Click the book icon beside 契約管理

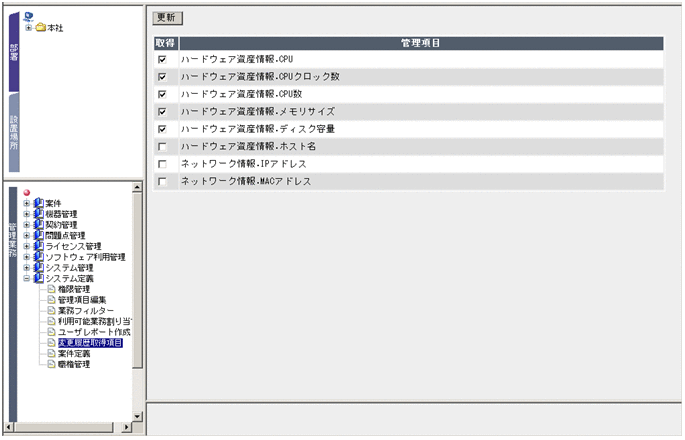click(38, 225)
